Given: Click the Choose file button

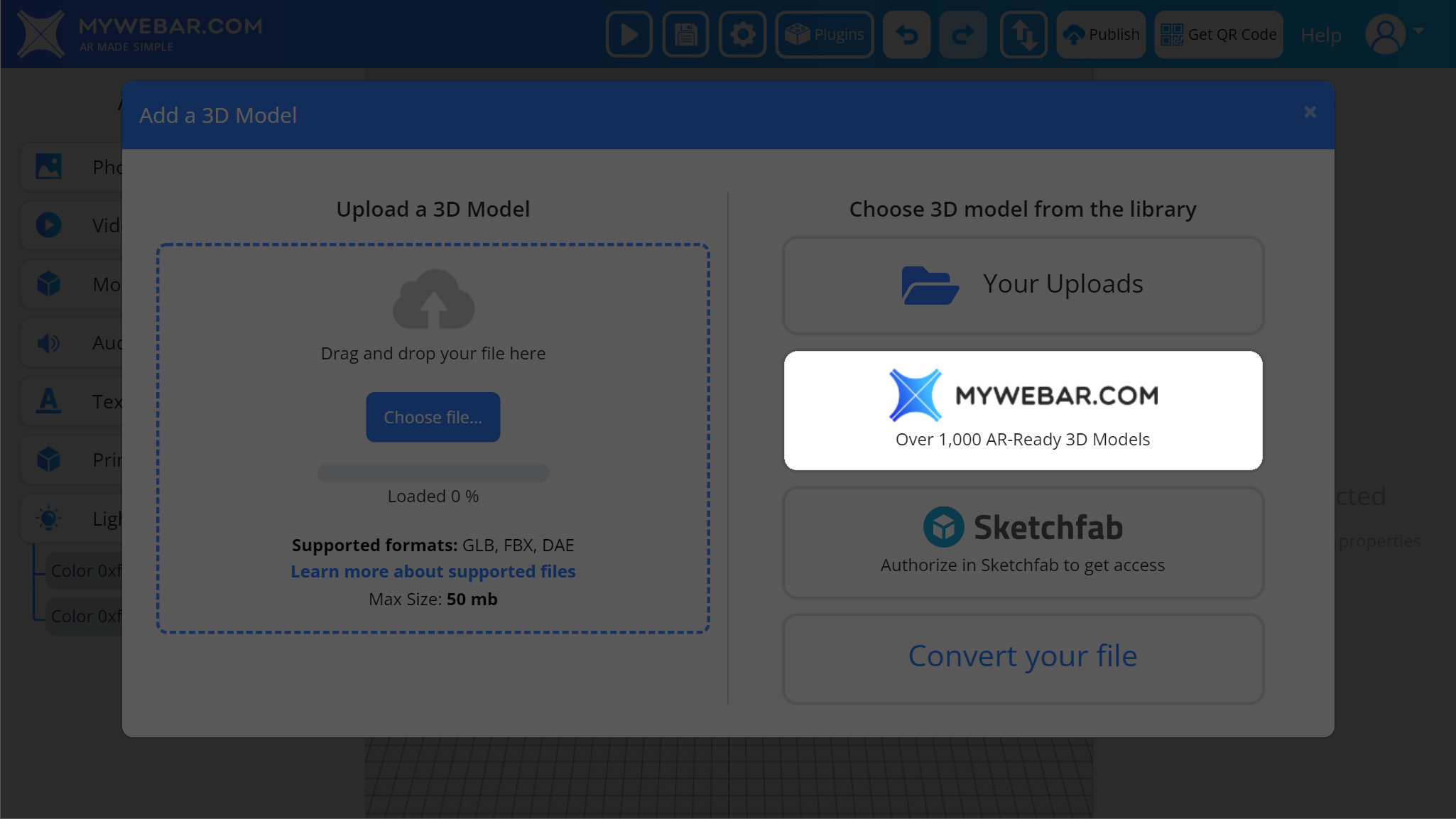Looking at the screenshot, I should [x=433, y=417].
